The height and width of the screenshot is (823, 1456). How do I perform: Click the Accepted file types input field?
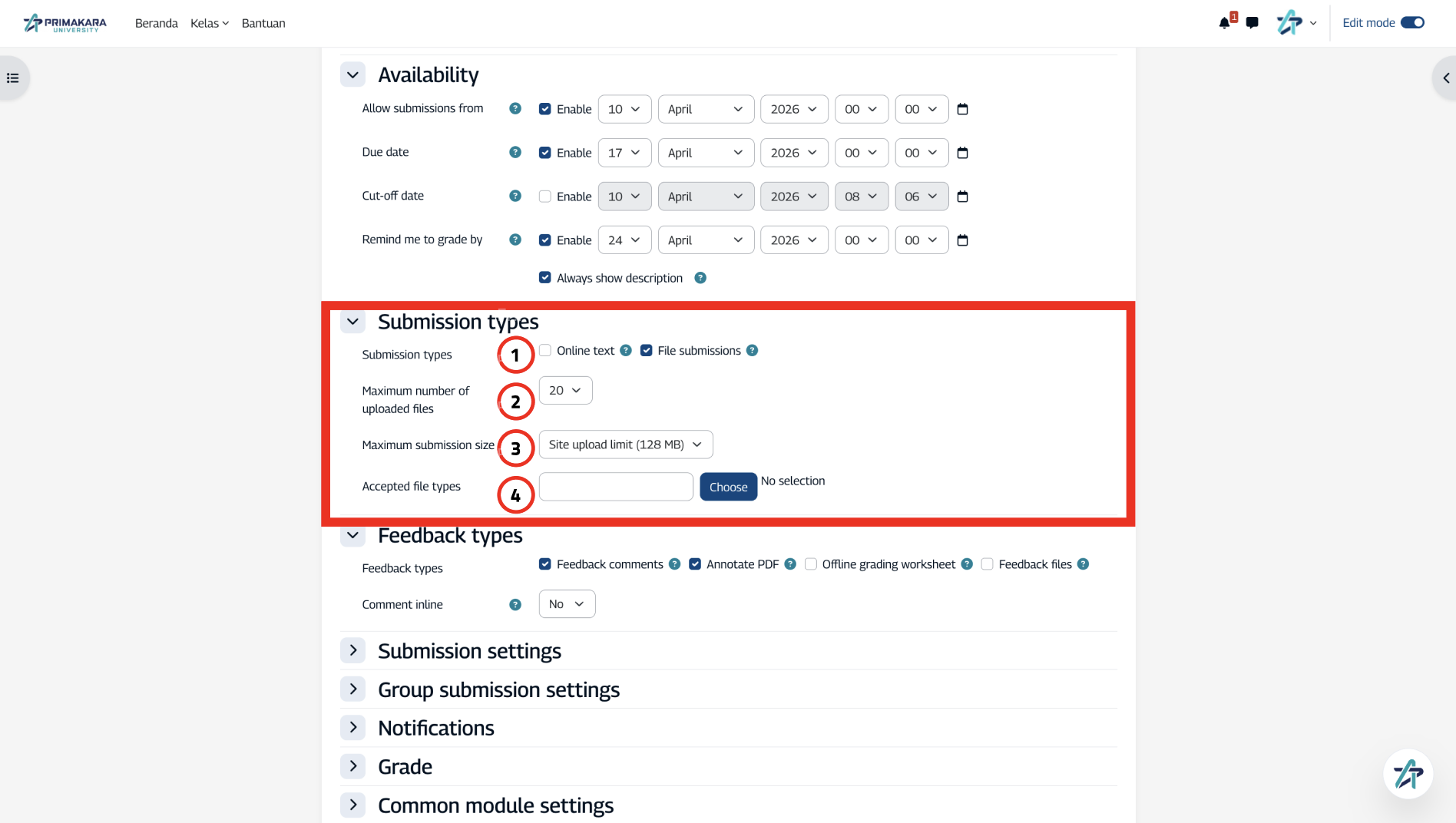[616, 487]
